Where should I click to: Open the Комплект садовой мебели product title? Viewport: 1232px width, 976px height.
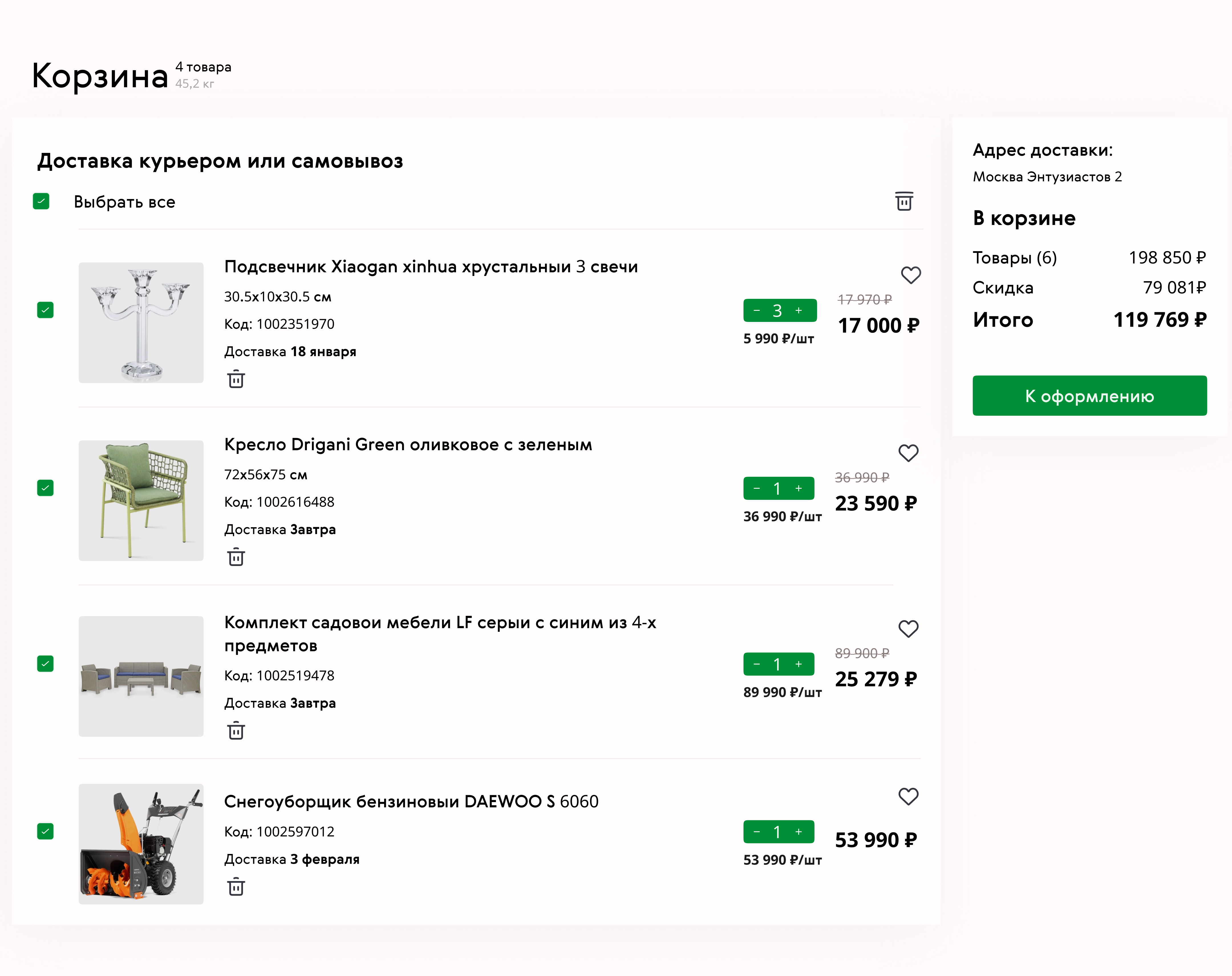pos(440,634)
